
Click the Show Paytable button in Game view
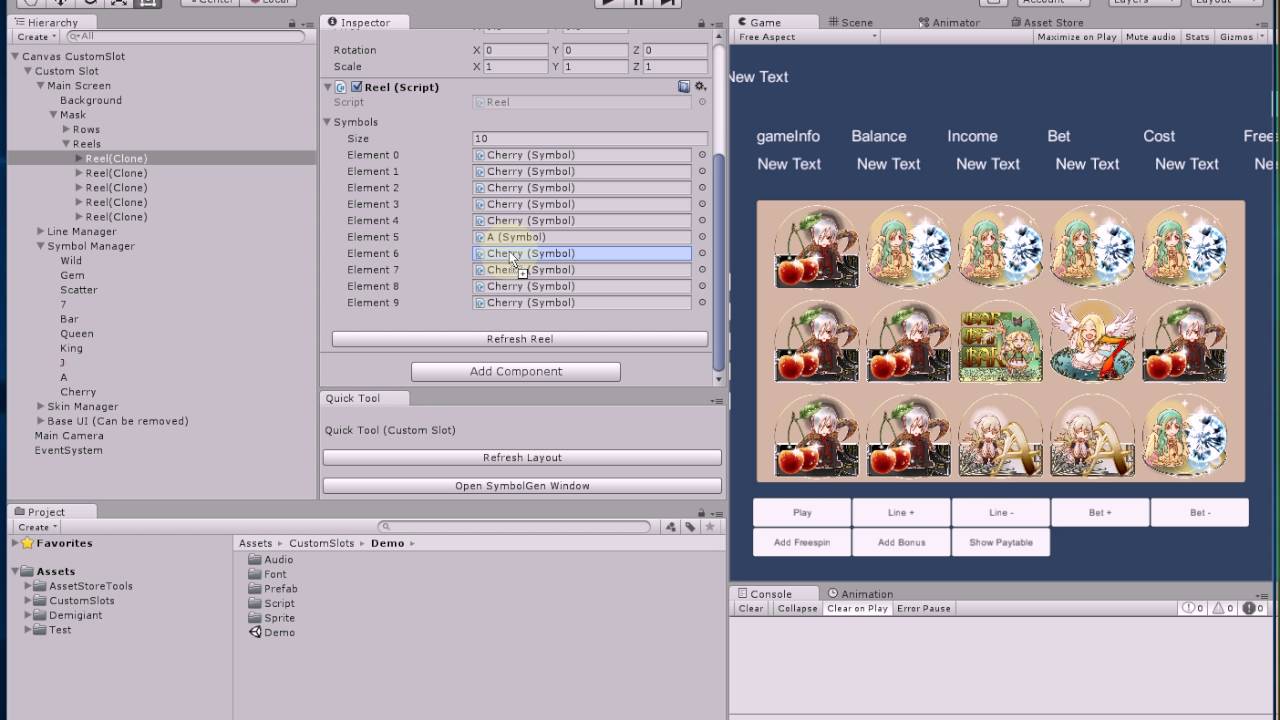click(x=1000, y=542)
